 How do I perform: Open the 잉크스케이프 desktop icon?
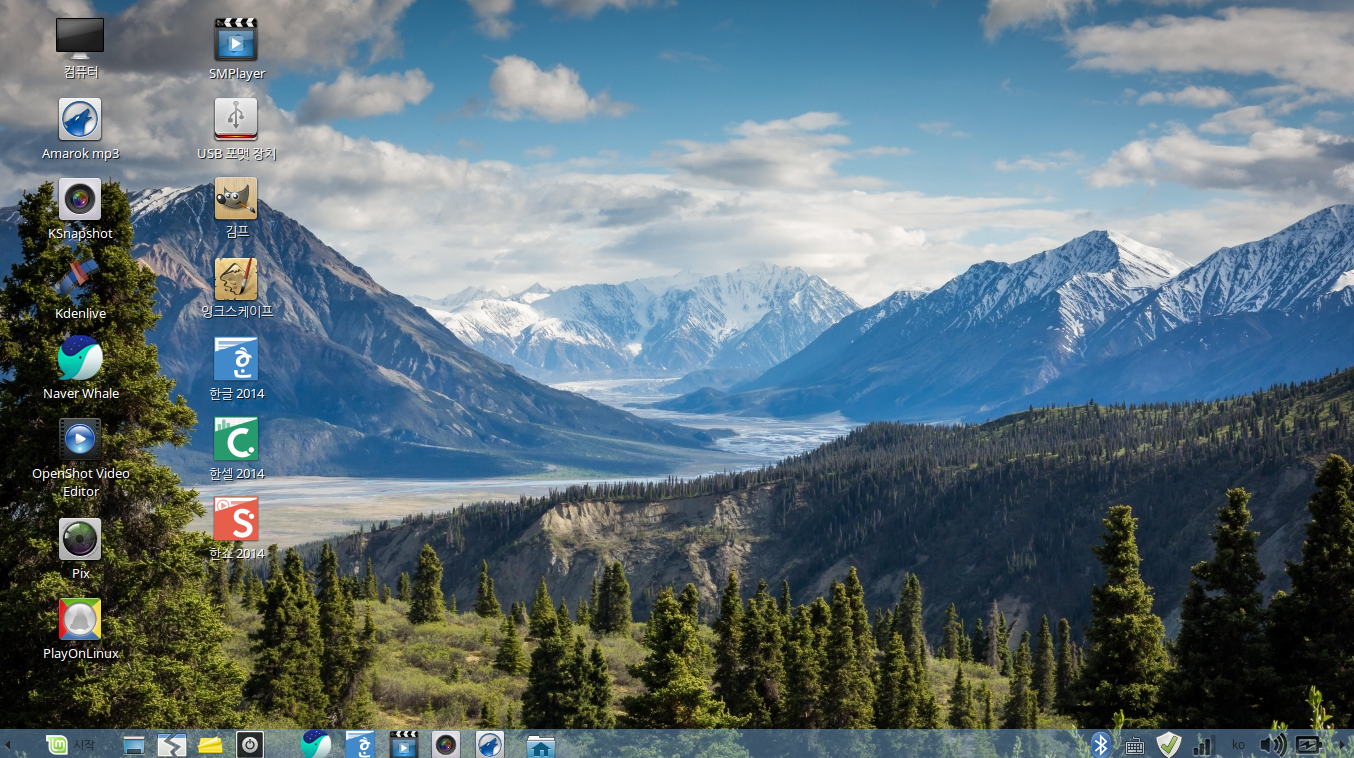pos(236,279)
